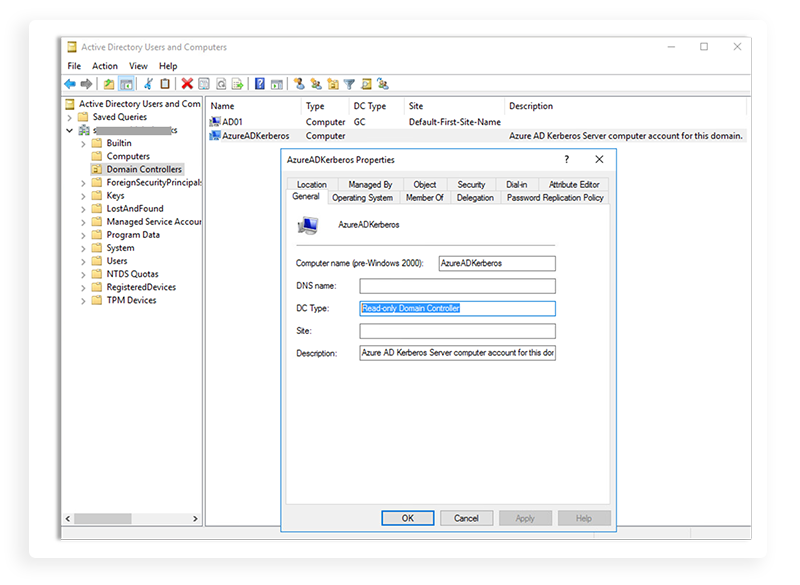The image size is (800, 585).
Task: Create a new user with toolbar icon
Action: click(x=299, y=84)
